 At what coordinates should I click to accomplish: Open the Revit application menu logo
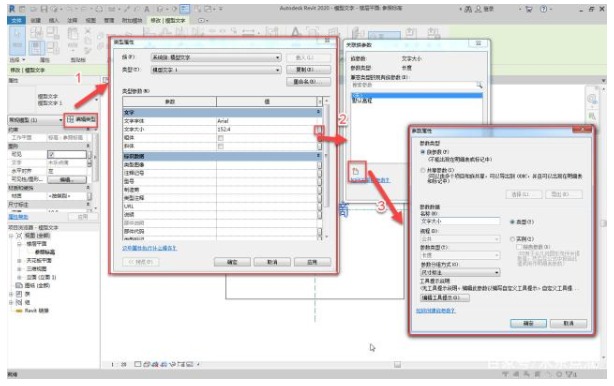tap(12, 9)
